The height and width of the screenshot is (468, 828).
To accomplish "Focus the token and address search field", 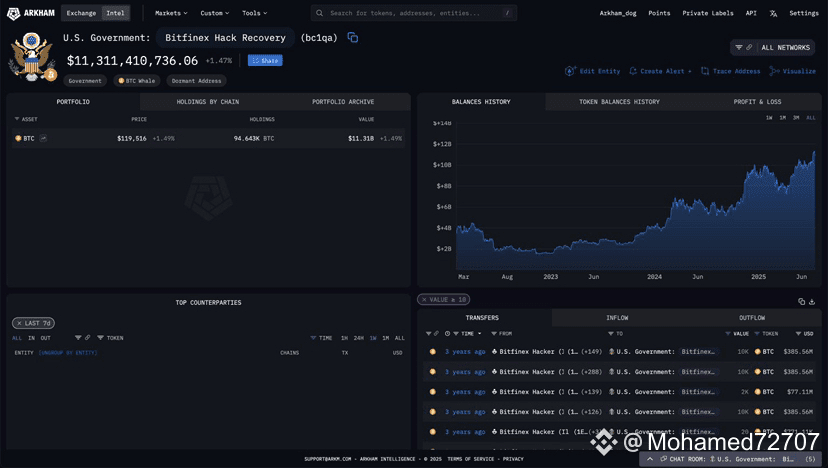I will tap(414, 13).
